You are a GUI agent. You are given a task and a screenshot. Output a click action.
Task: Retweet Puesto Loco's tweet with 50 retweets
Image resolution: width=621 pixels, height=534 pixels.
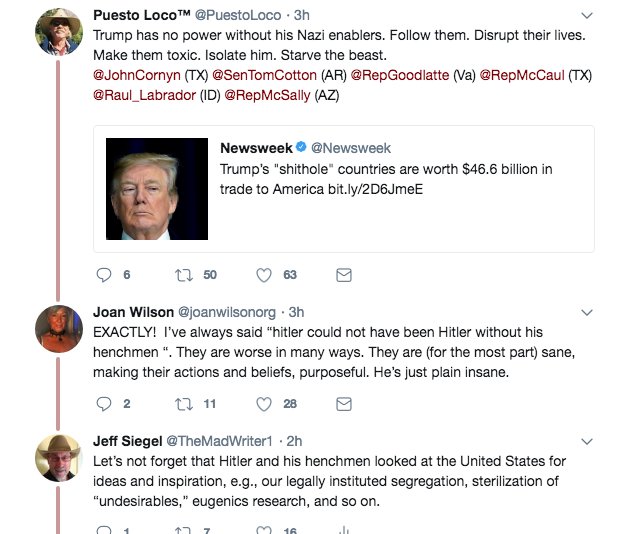[184, 275]
